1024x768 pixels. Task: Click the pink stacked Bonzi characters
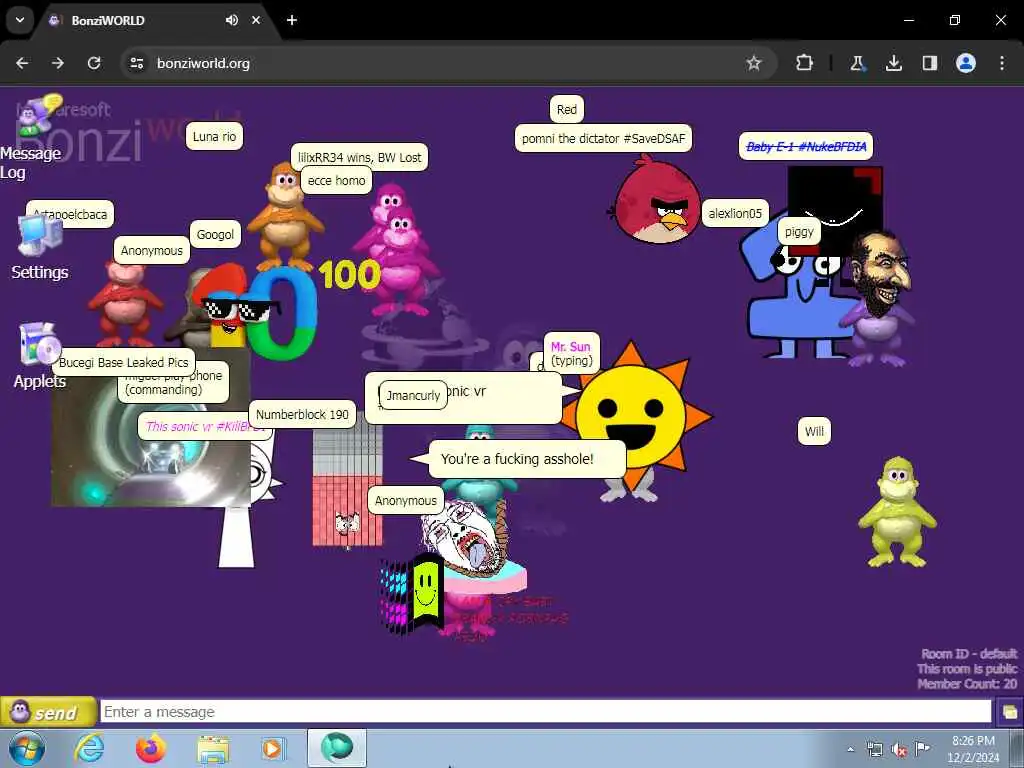pos(396,250)
